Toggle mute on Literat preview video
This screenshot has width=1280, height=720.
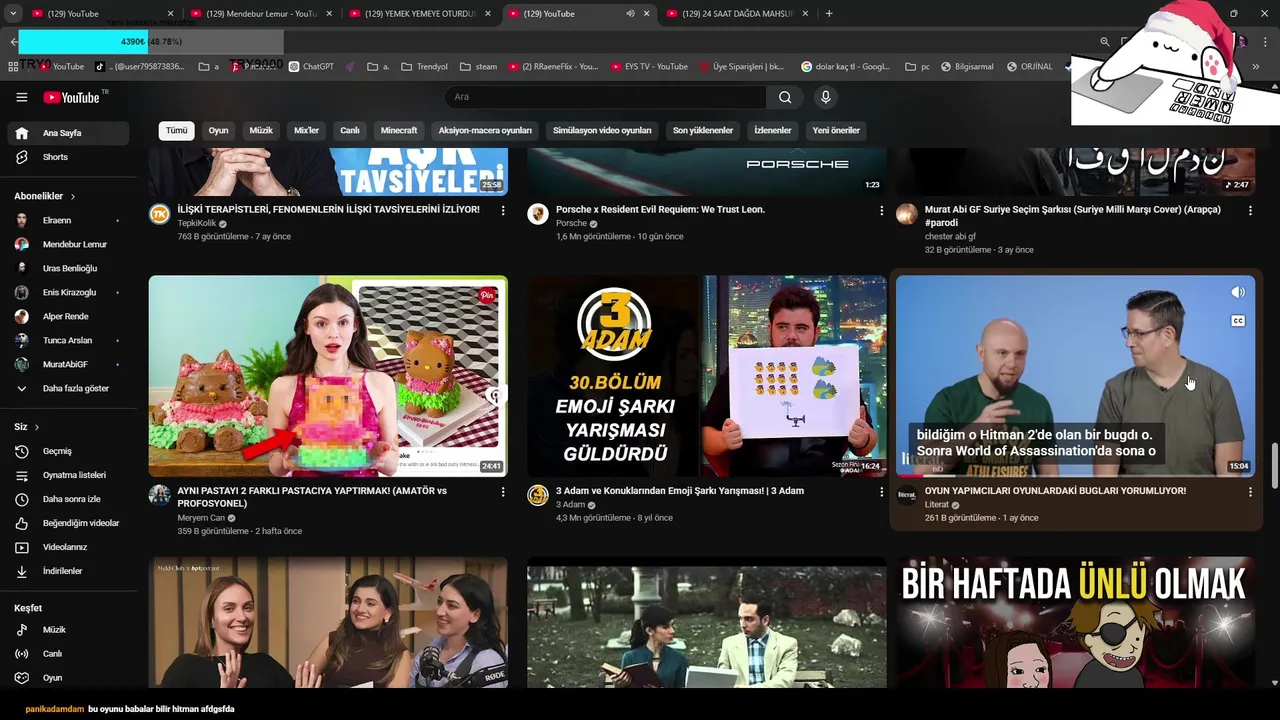[x=1238, y=292]
